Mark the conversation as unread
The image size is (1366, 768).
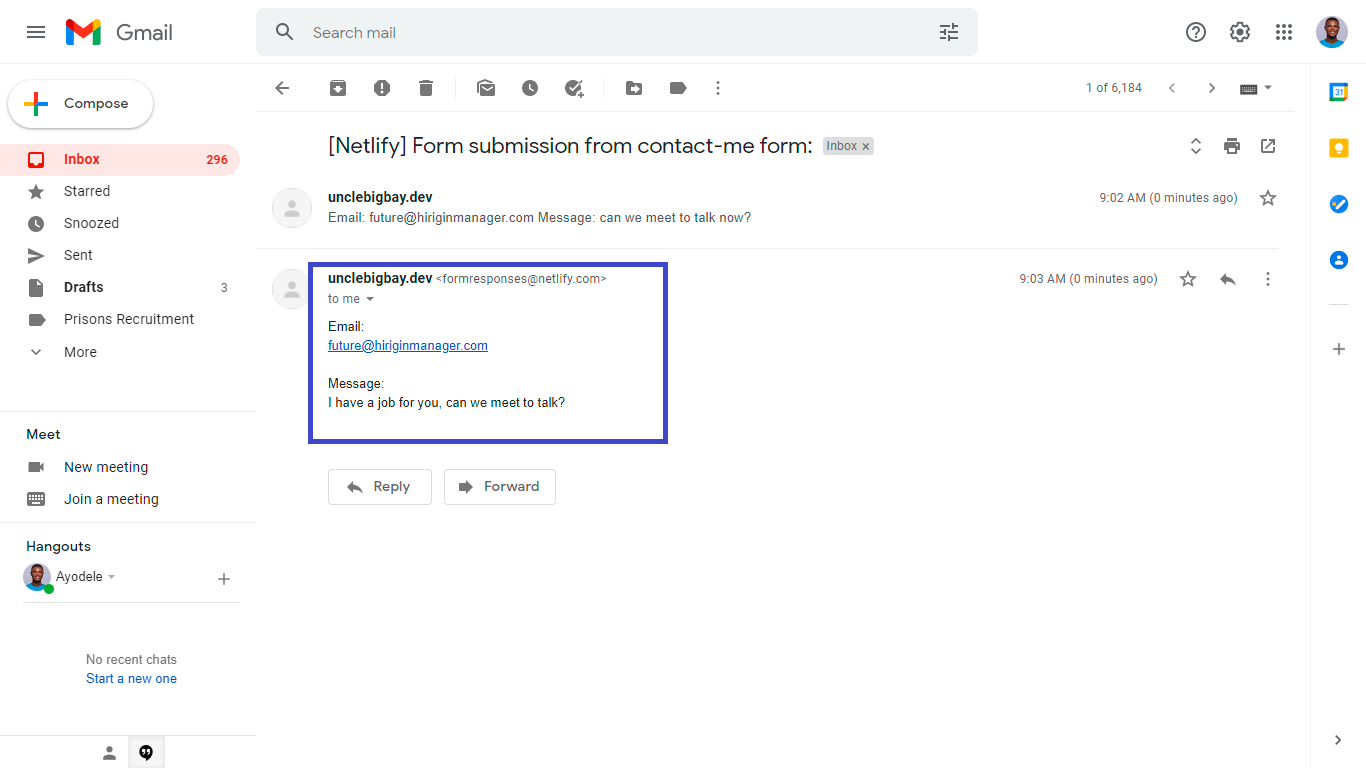[x=486, y=88]
